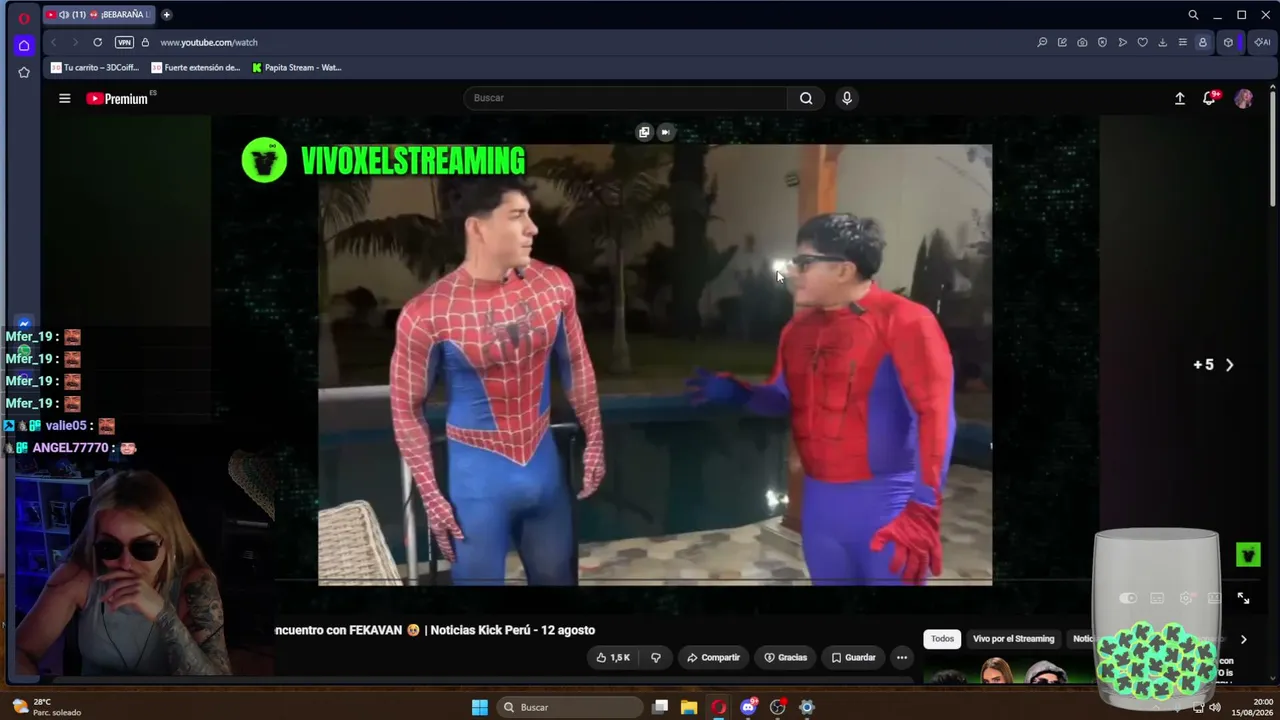Select the YouTube ¡BEBARAÑA browser tab

coord(99,15)
